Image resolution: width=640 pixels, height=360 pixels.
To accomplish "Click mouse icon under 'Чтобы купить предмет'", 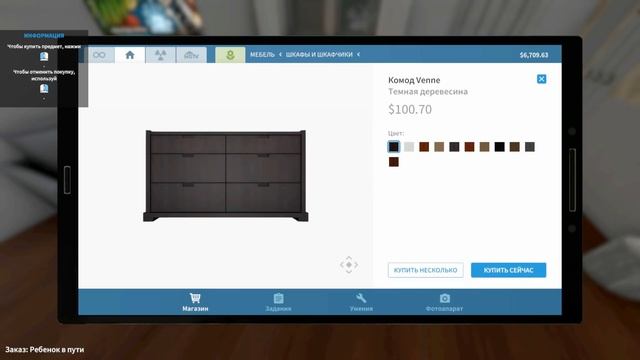I will (44, 56).
